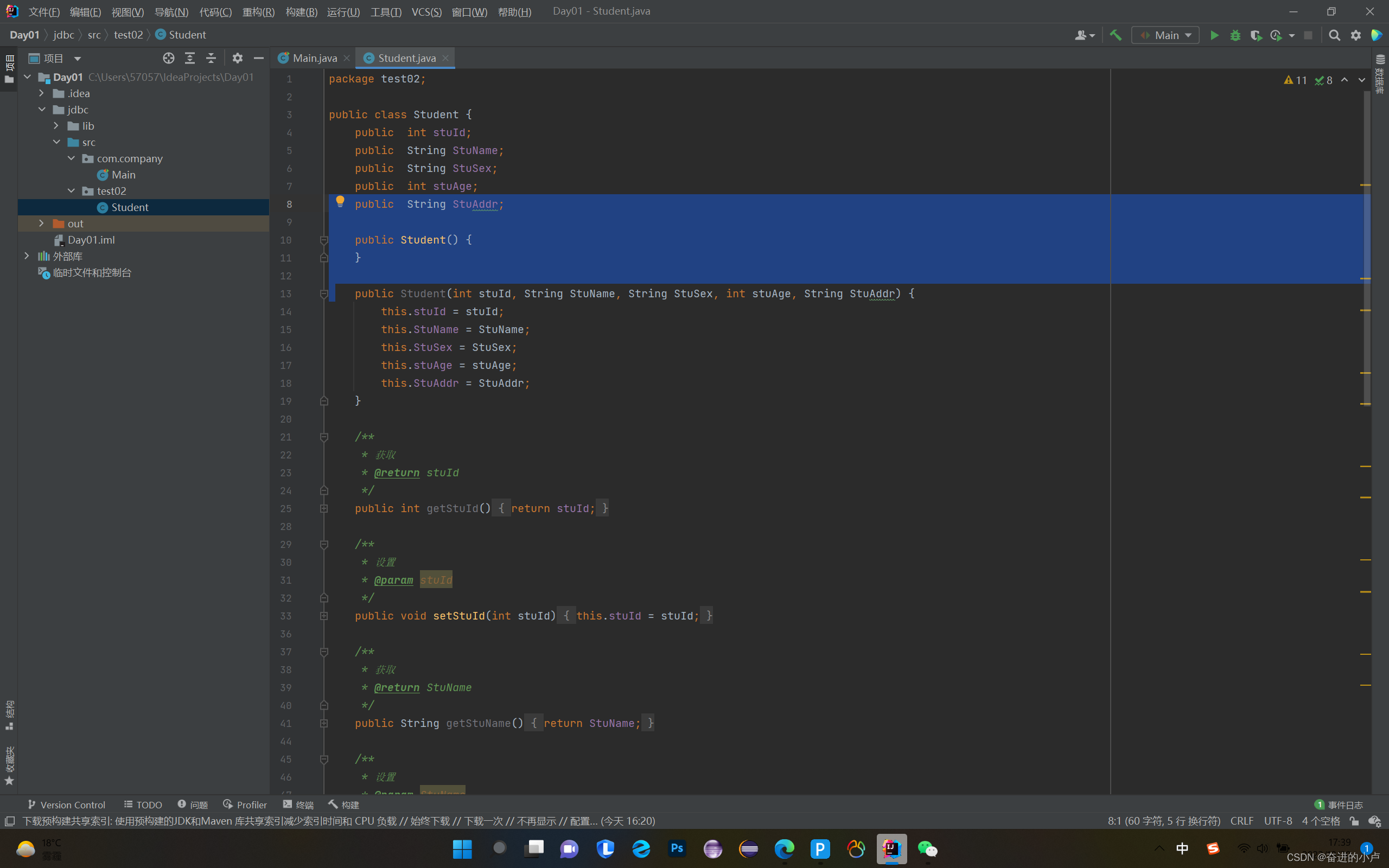
Task: Click the green Run button
Action: (1214, 35)
